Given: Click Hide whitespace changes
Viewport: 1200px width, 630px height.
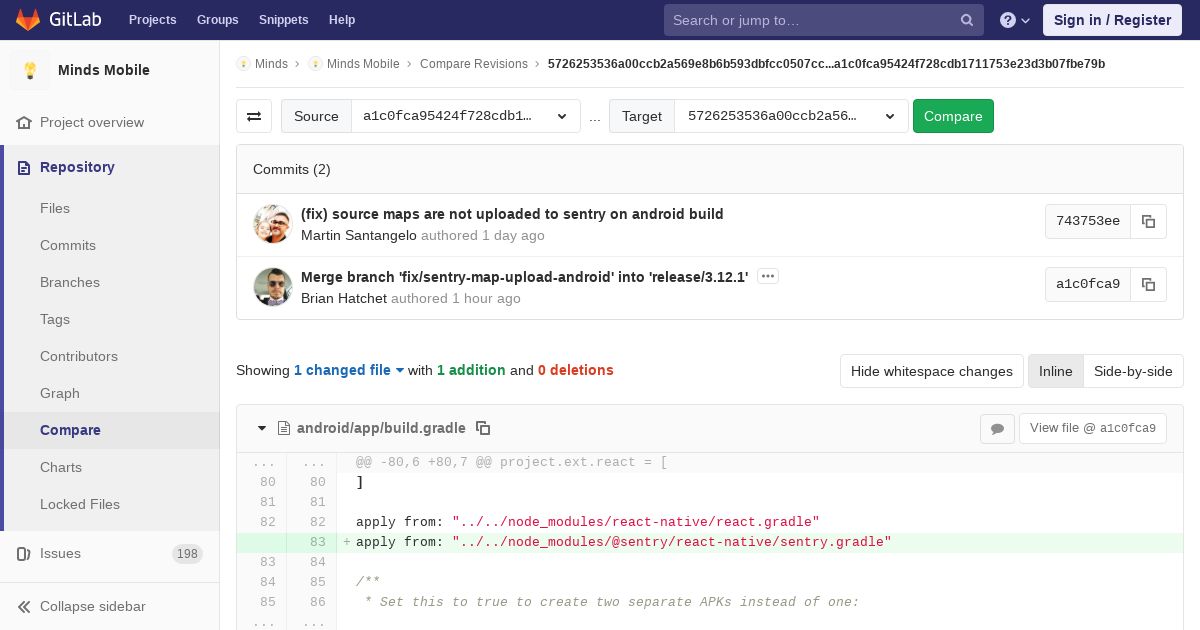Looking at the screenshot, I should [x=932, y=371].
